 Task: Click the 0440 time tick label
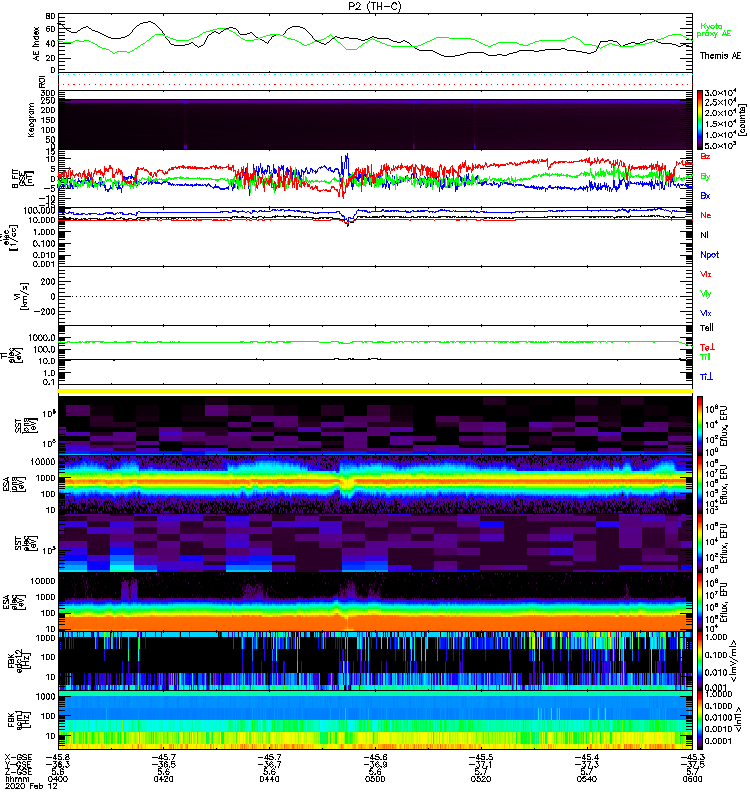pyautogui.click(x=269, y=779)
